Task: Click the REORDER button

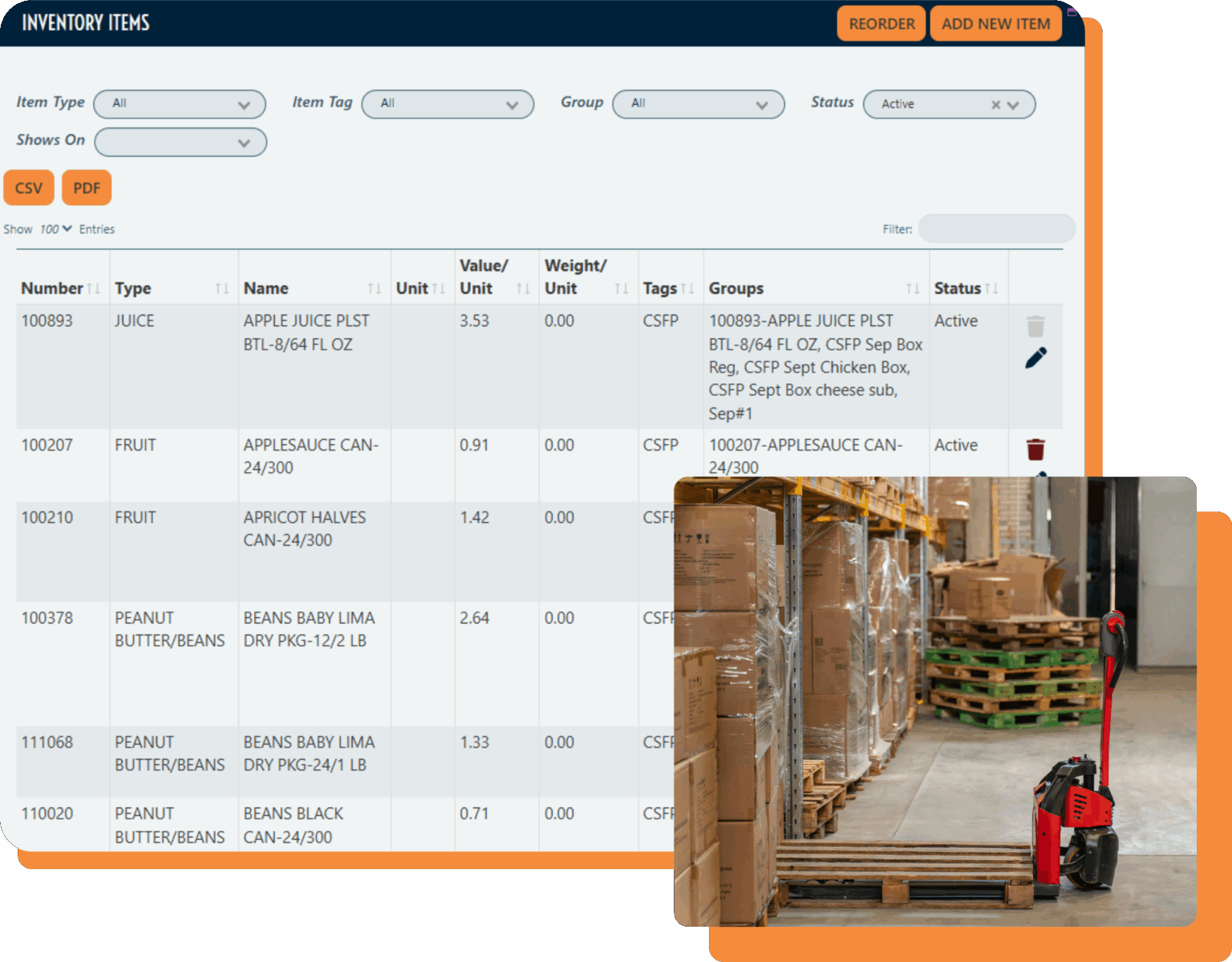Action: [881, 24]
